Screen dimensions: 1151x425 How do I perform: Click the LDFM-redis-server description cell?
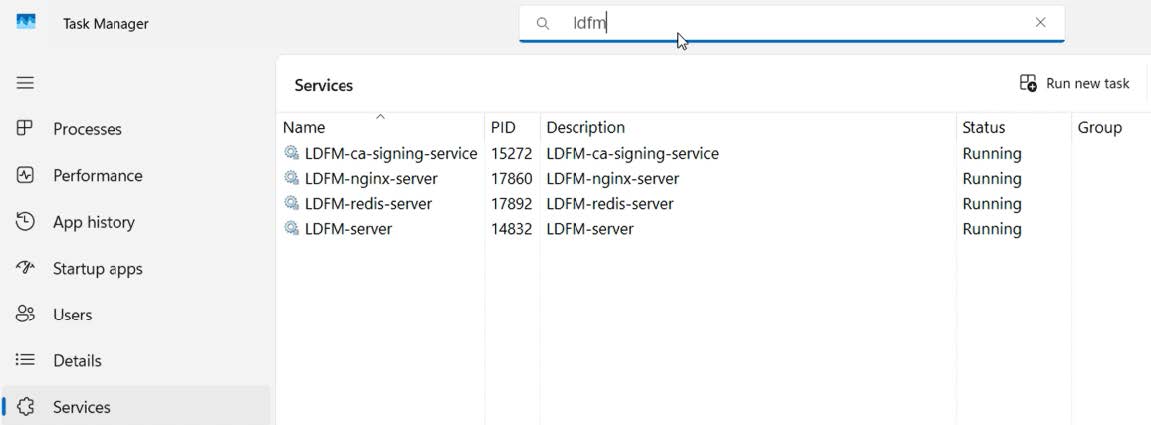point(609,203)
